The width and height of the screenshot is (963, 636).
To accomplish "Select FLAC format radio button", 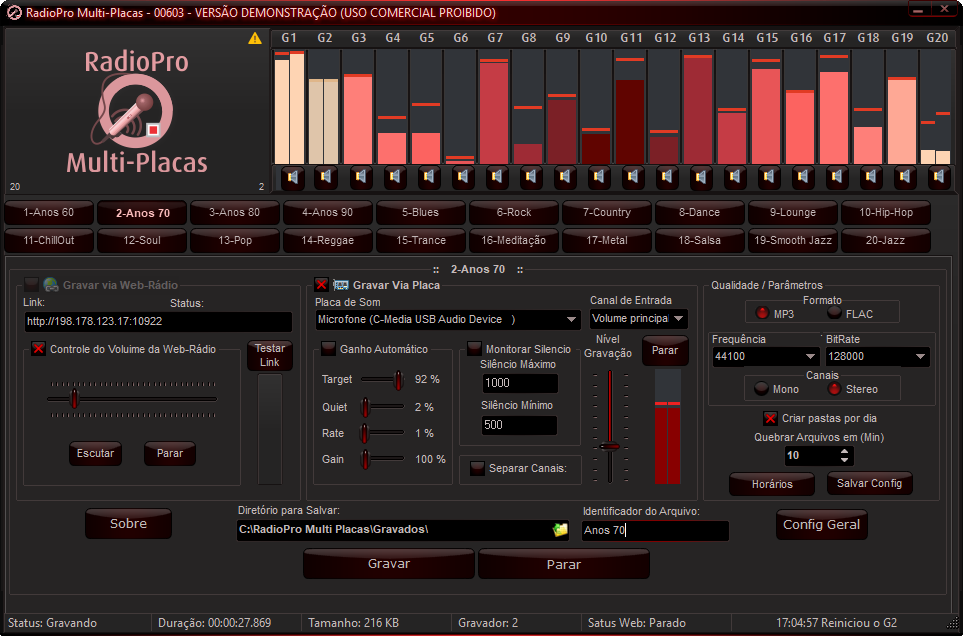I will [834, 313].
